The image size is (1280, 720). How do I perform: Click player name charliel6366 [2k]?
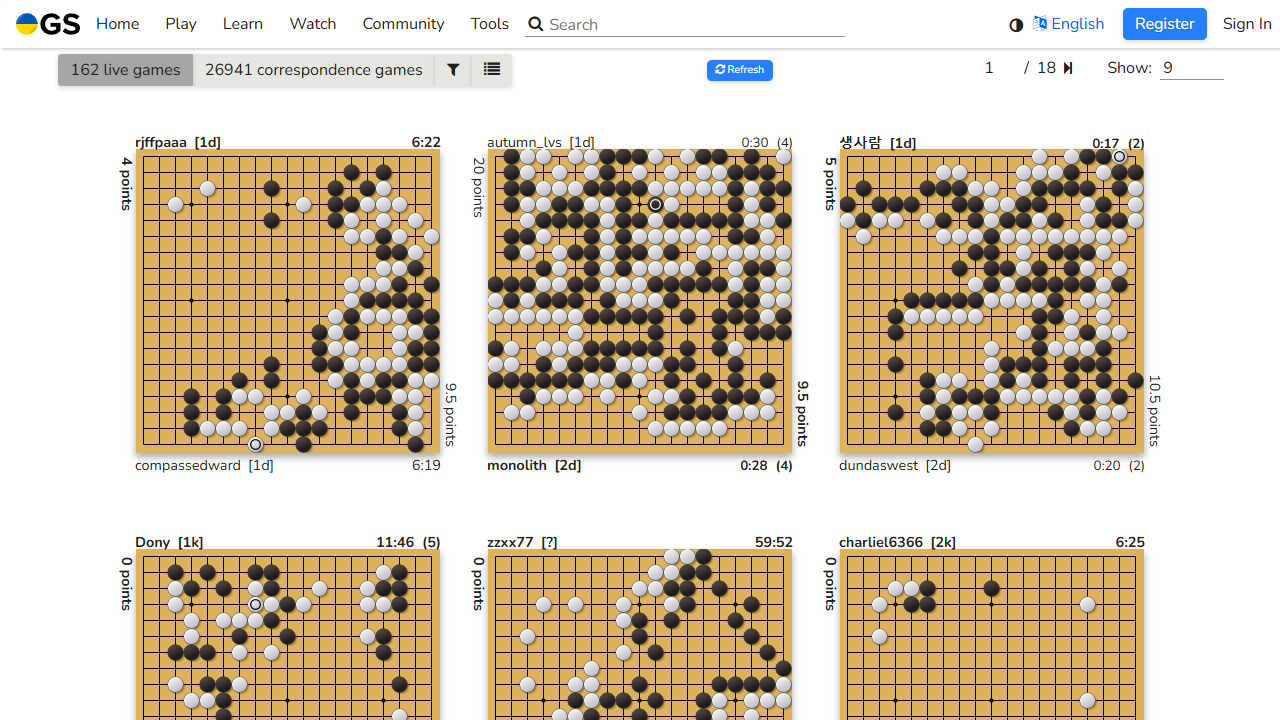point(897,542)
